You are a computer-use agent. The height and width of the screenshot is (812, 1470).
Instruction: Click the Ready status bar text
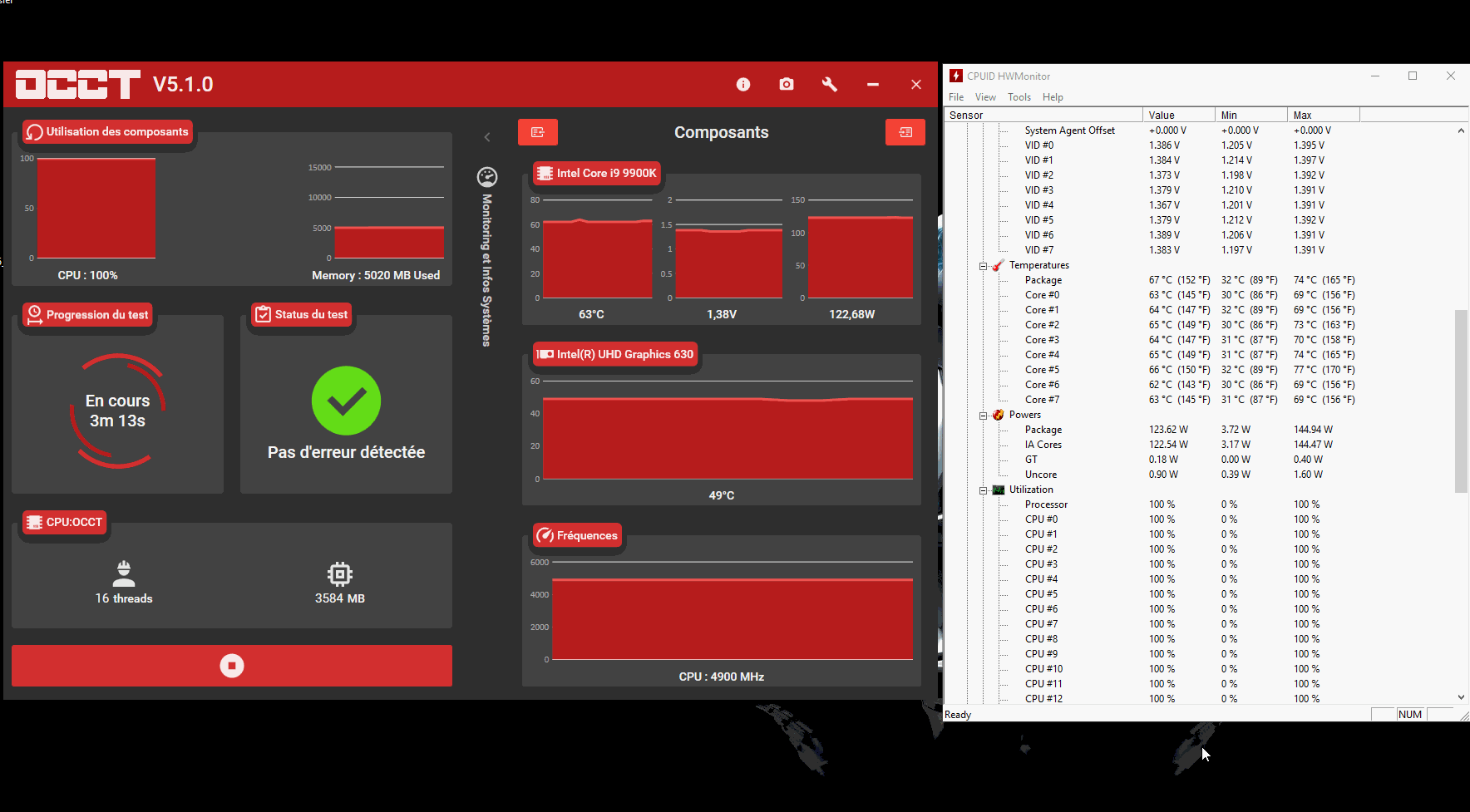point(958,715)
